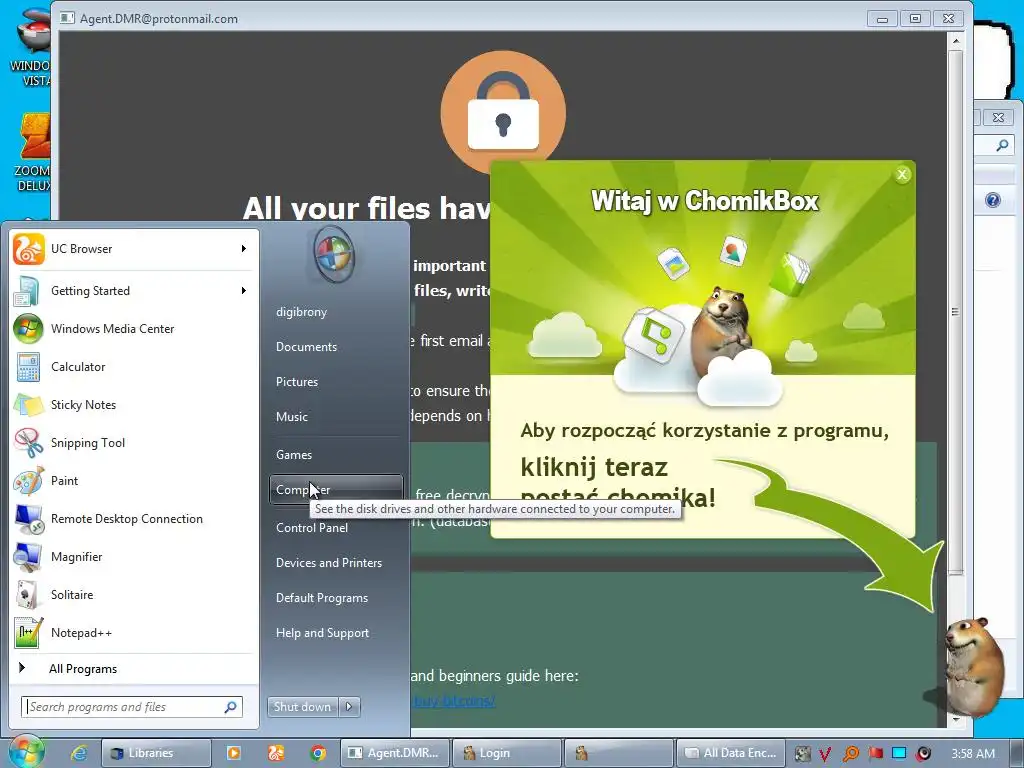Switch to Agent.DMR taskbar window
The height and width of the screenshot is (768, 1024).
point(395,753)
